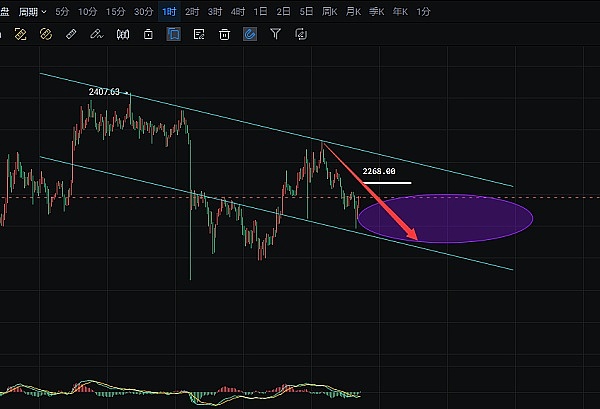Click the trash delete drawings icon
Screen dimensions: 600x409
225,34
